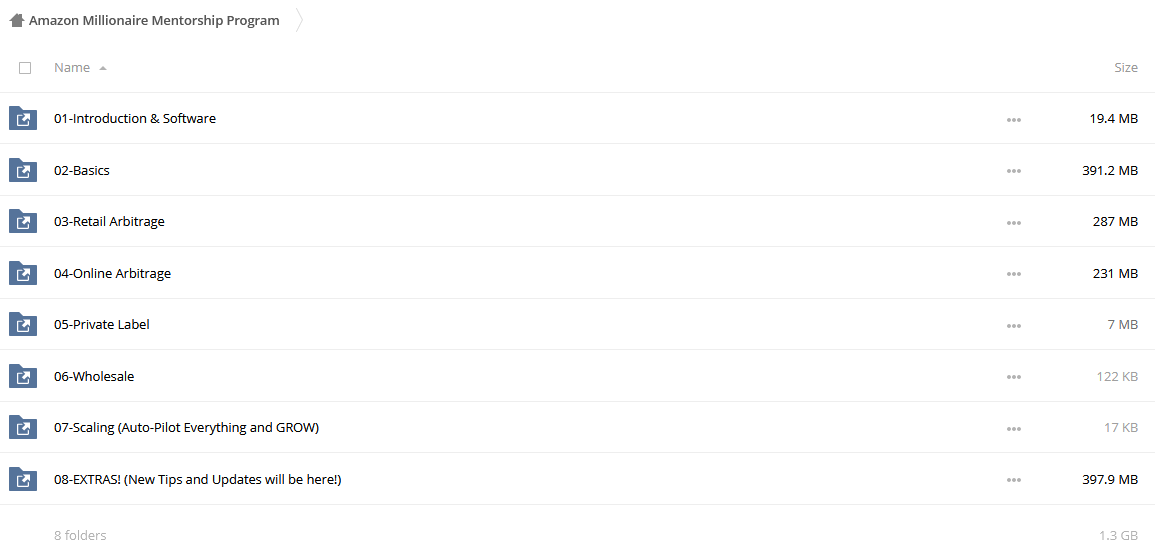Open the ellipsis menu for 01-Introduction & Software
The width and height of the screenshot is (1155, 558).
point(1014,119)
